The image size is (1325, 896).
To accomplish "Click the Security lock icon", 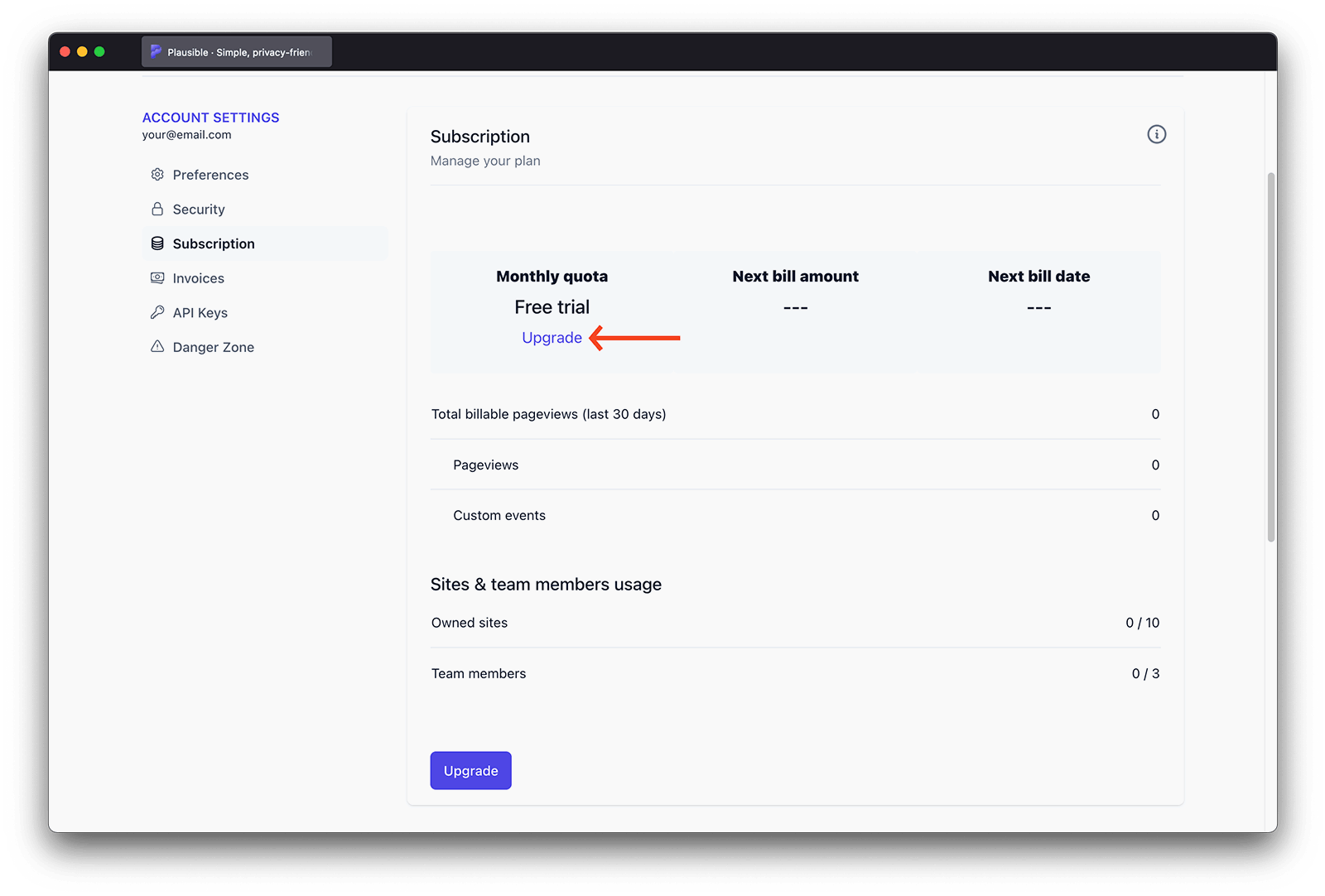I will pyautogui.click(x=157, y=209).
